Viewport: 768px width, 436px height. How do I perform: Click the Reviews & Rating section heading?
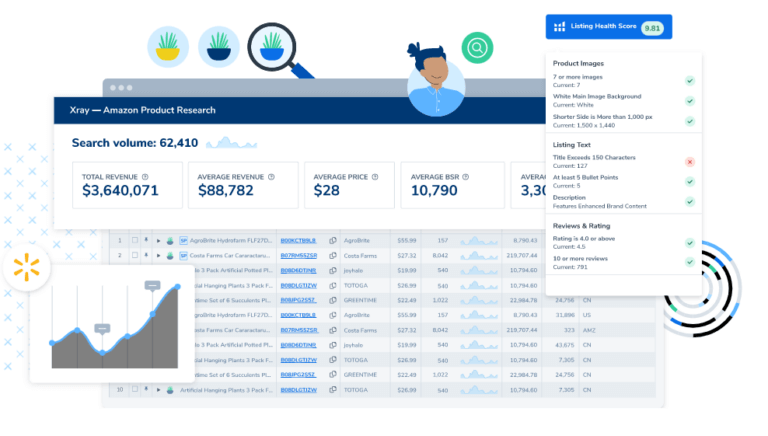tap(581, 226)
